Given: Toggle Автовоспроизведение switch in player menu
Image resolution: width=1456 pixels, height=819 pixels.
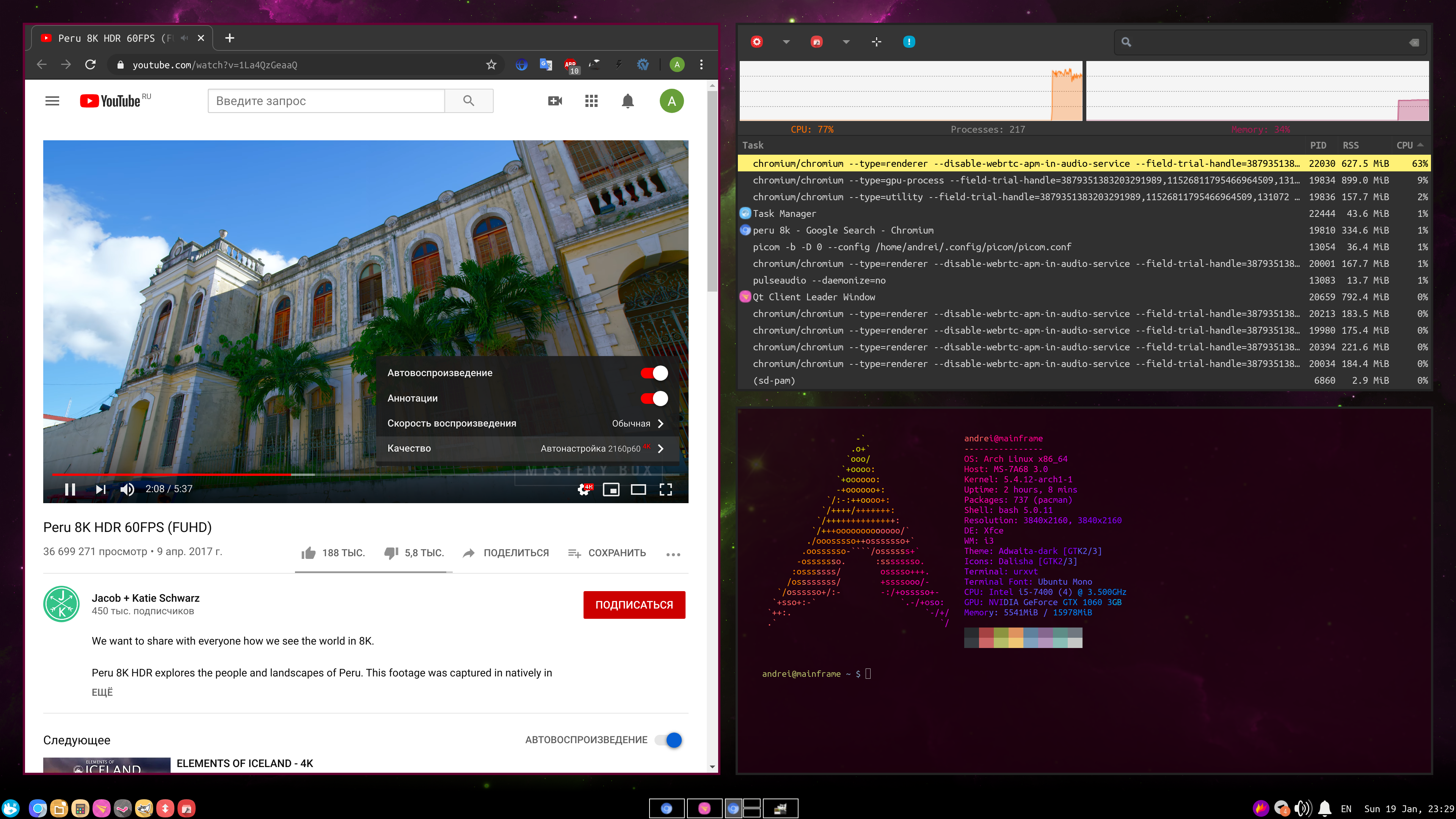Looking at the screenshot, I should point(654,373).
